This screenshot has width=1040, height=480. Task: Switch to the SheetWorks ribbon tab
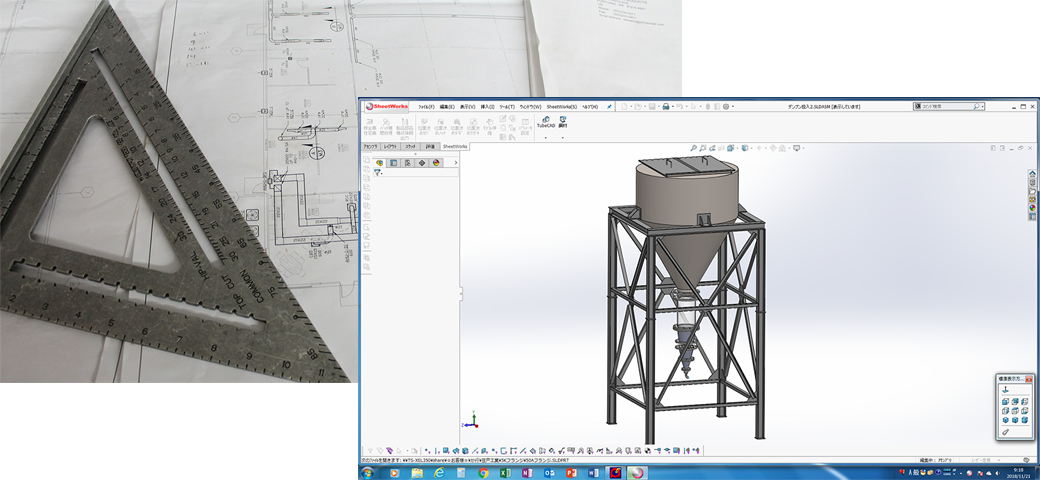455,146
